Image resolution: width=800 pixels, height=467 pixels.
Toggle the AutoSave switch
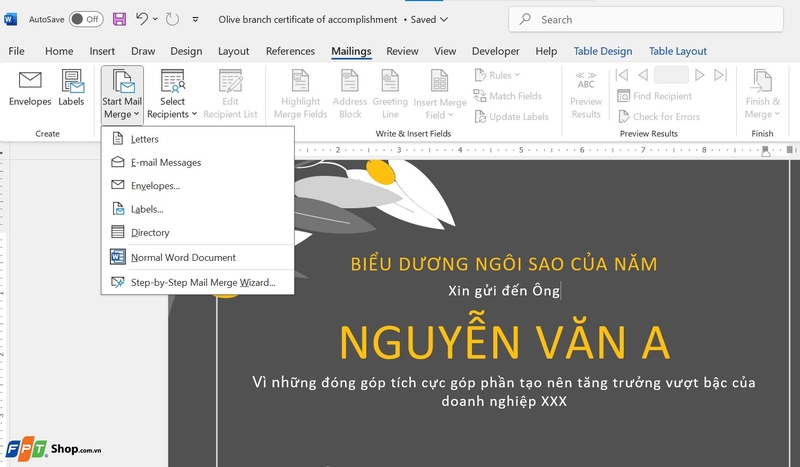(86, 19)
